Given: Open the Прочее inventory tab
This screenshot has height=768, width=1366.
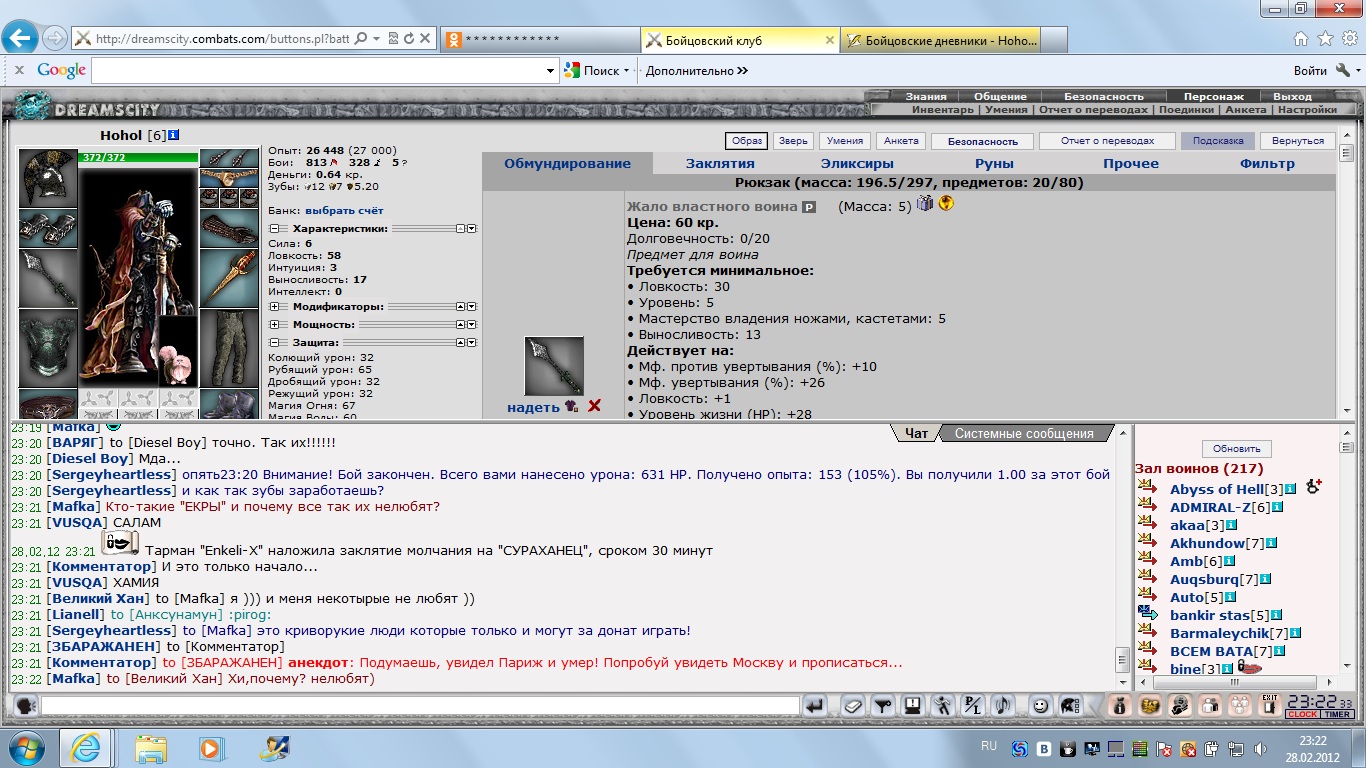Looking at the screenshot, I should [1131, 163].
